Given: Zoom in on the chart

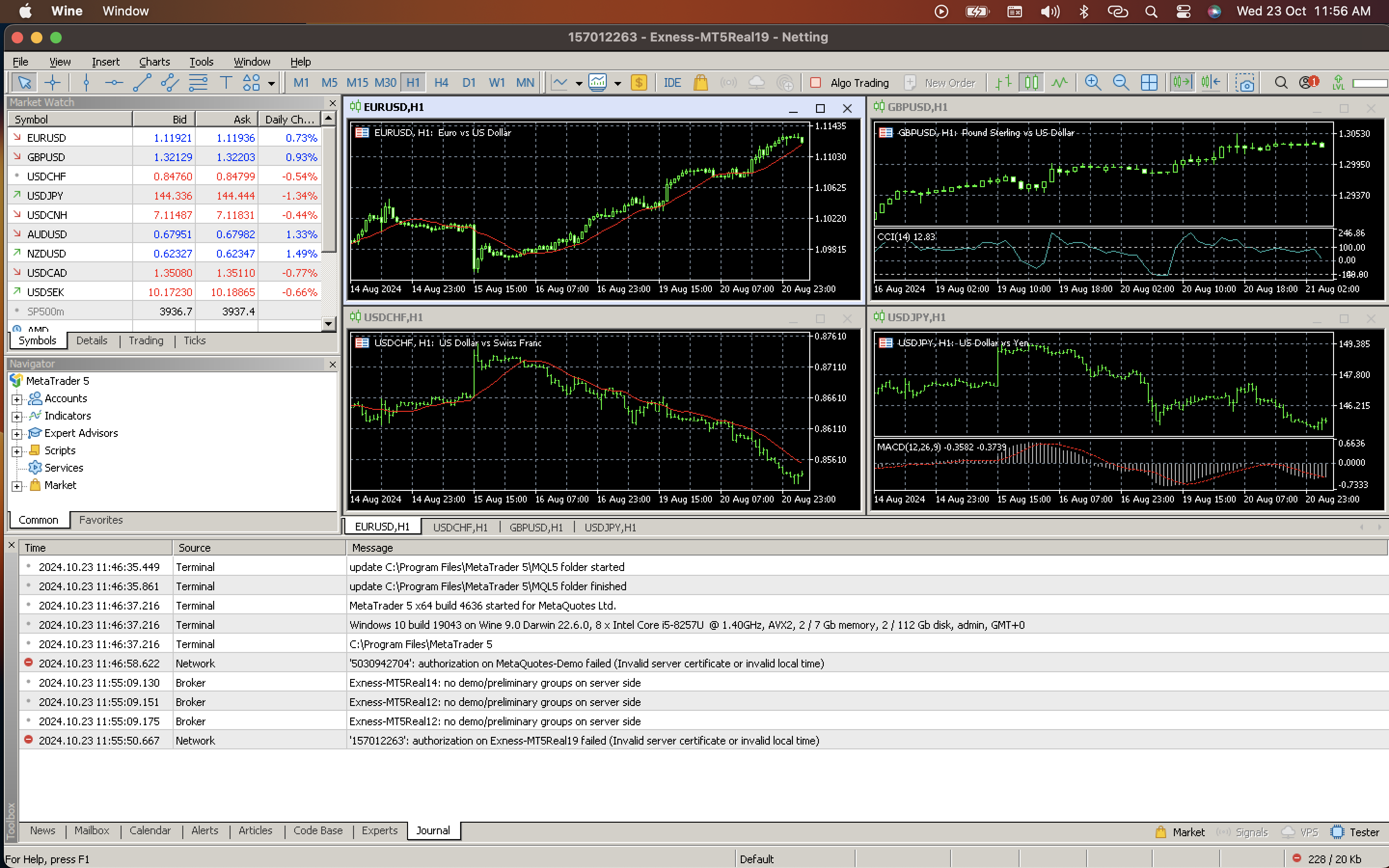Looking at the screenshot, I should (x=1093, y=82).
